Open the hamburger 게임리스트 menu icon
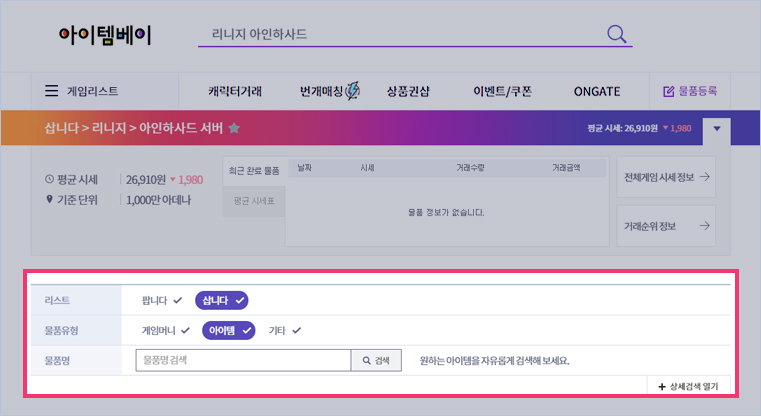The width and height of the screenshot is (761, 416). [x=51, y=91]
